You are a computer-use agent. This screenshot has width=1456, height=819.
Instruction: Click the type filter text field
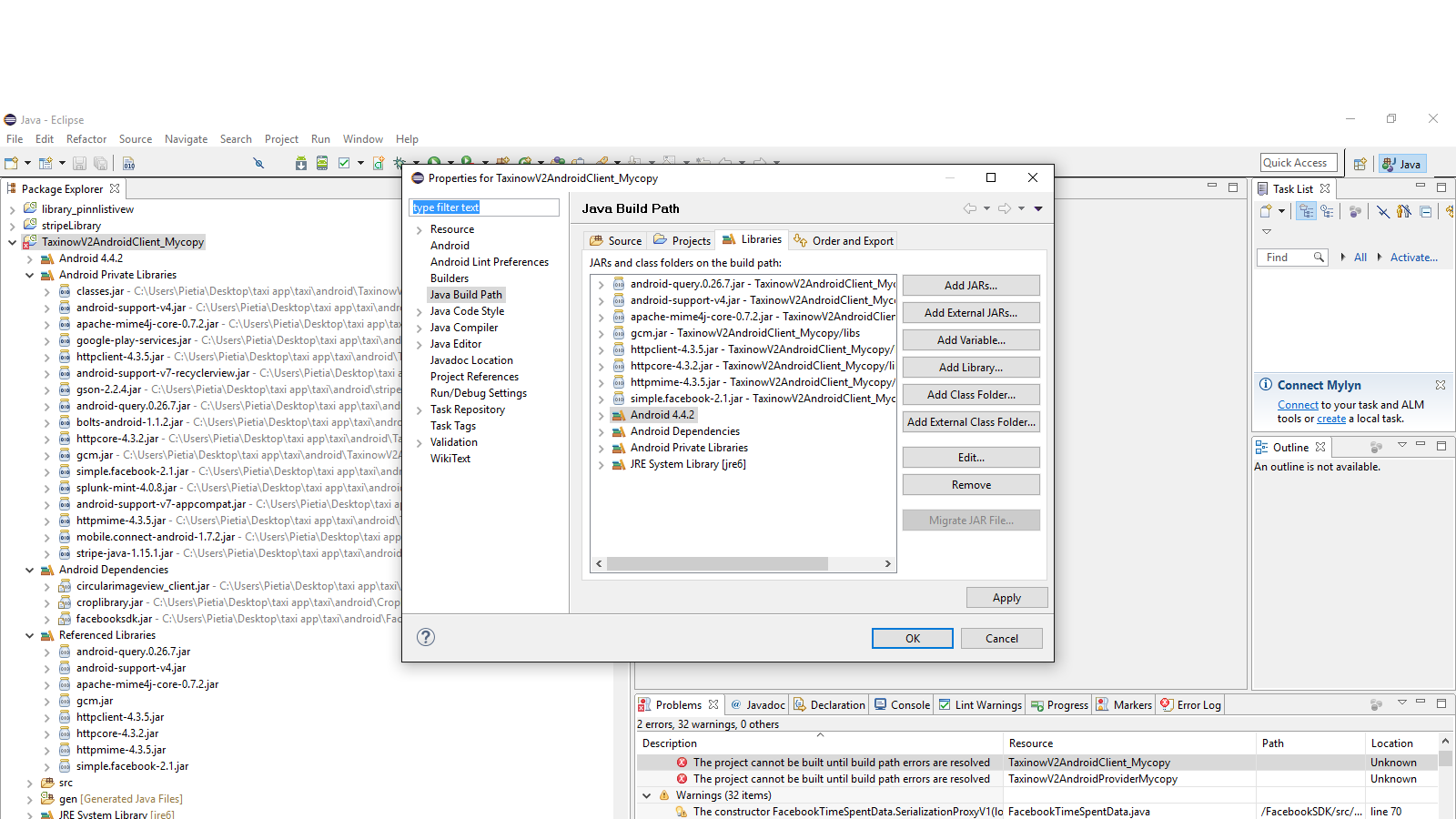coord(484,207)
